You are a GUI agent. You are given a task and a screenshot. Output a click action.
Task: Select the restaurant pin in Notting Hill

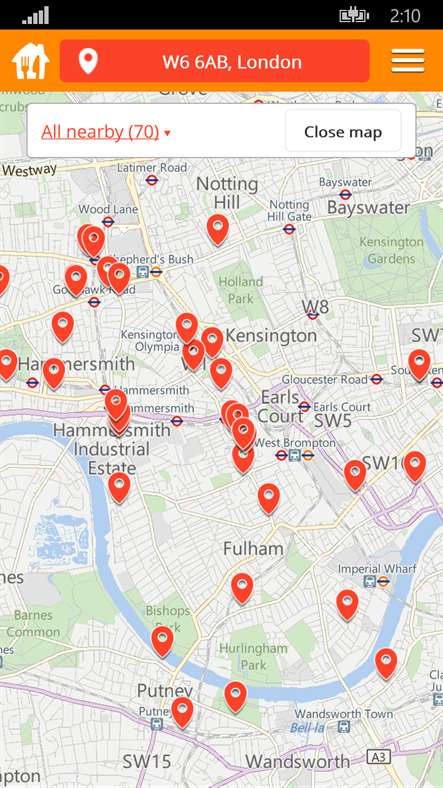coord(217,230)
